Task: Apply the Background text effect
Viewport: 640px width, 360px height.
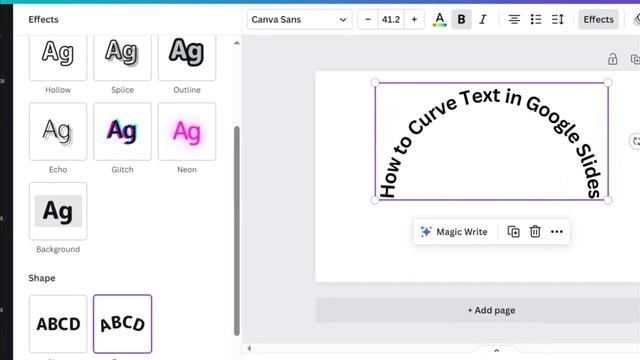Action: pyautogui.click(x=58, y=211)
